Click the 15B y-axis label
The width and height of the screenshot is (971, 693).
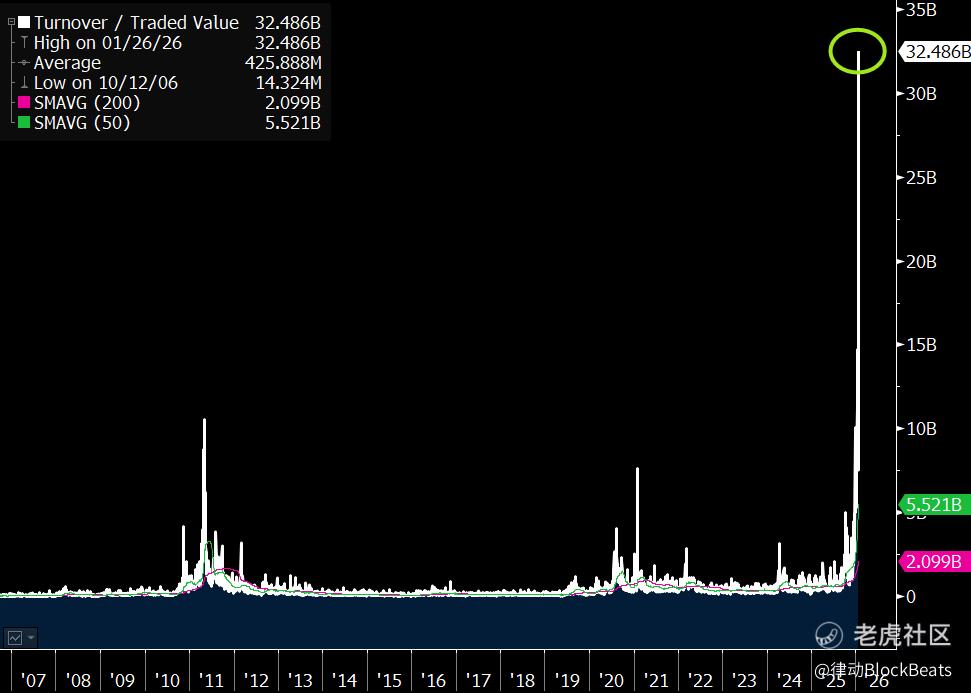[921, 345]
